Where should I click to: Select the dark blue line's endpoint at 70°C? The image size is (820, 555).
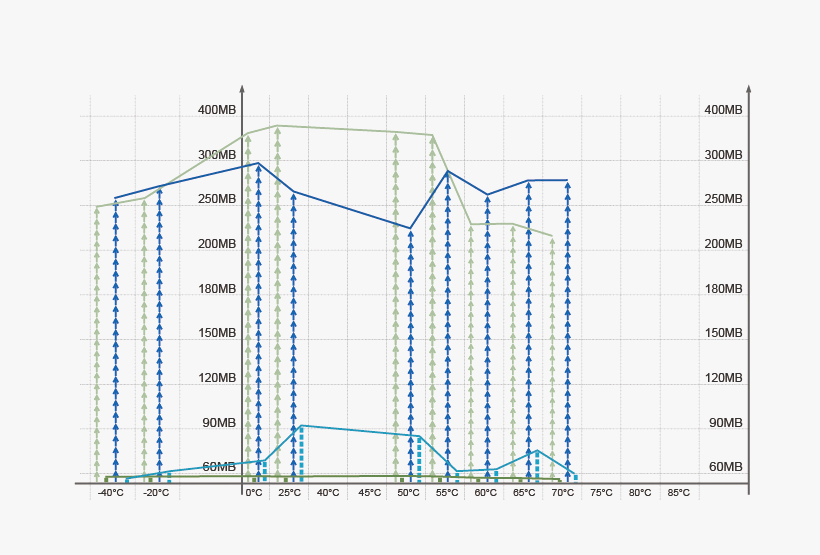click(x=567, y=180)
